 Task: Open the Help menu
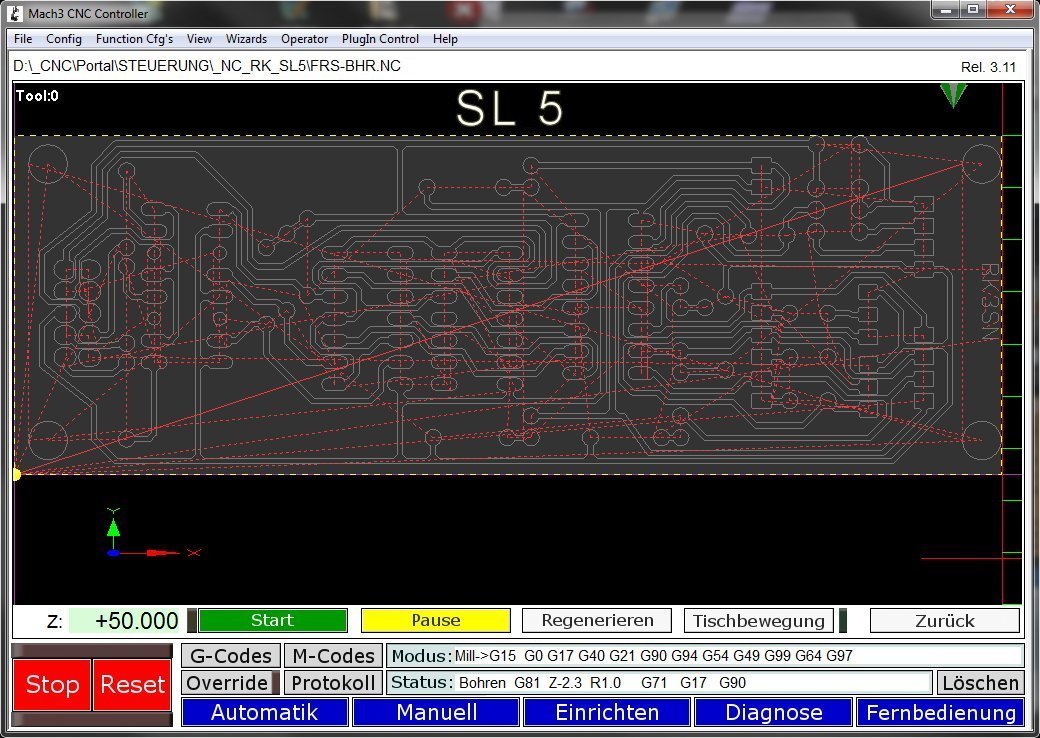coord(445,38)
